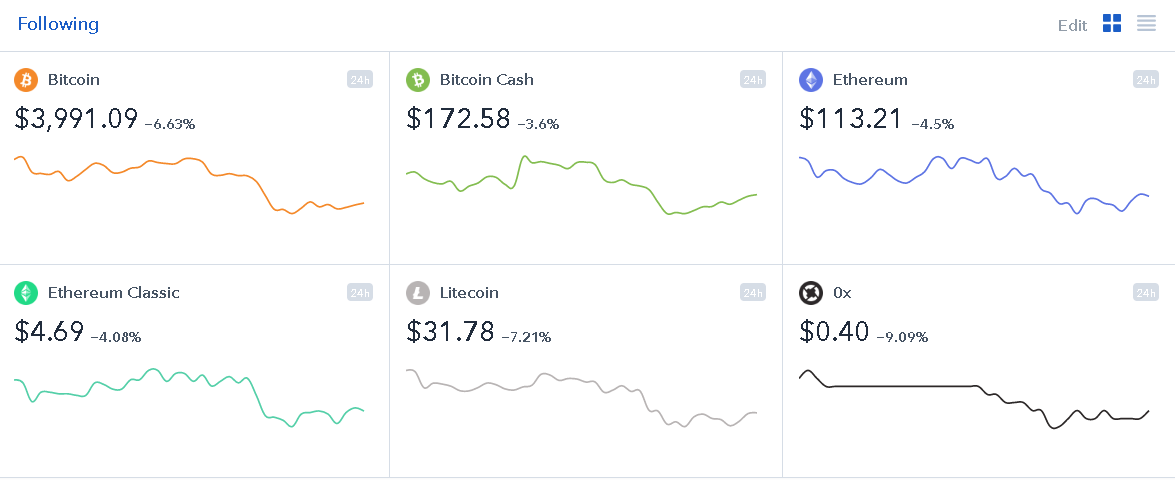Image resolution: width=1175 pixels, height=491 pixels.
Task: Switch to the grid view layout
Action: pos(1112,23)
